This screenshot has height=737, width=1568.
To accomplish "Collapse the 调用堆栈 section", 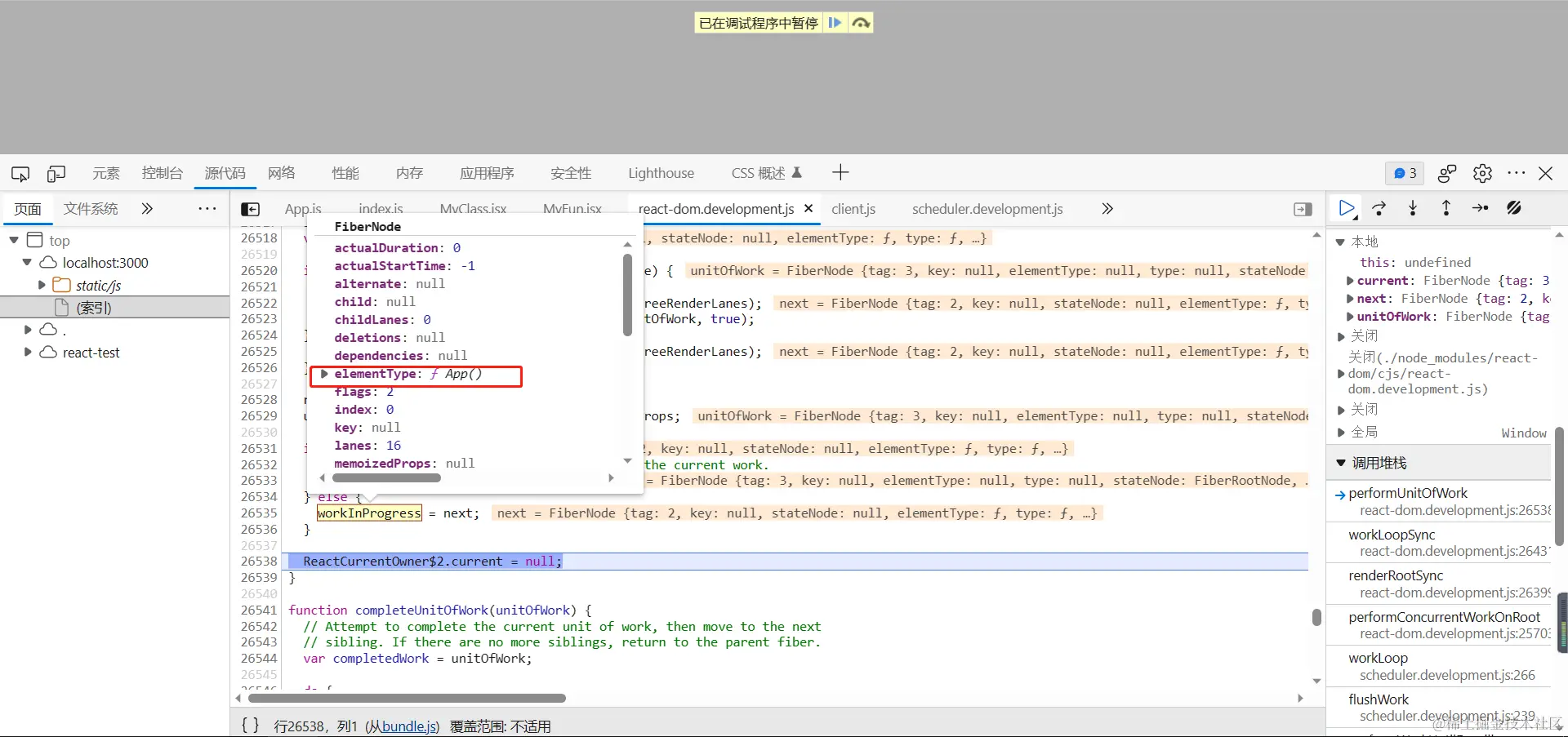I will 1341,463.
